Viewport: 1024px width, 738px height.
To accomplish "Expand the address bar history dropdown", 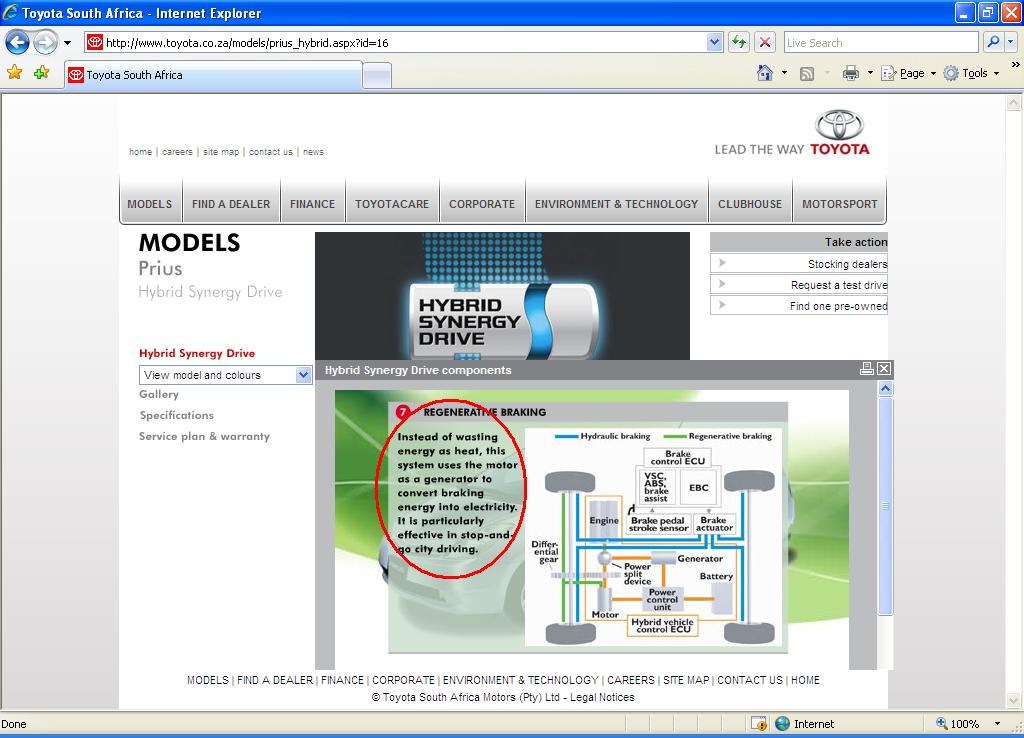I will (714, 43).
